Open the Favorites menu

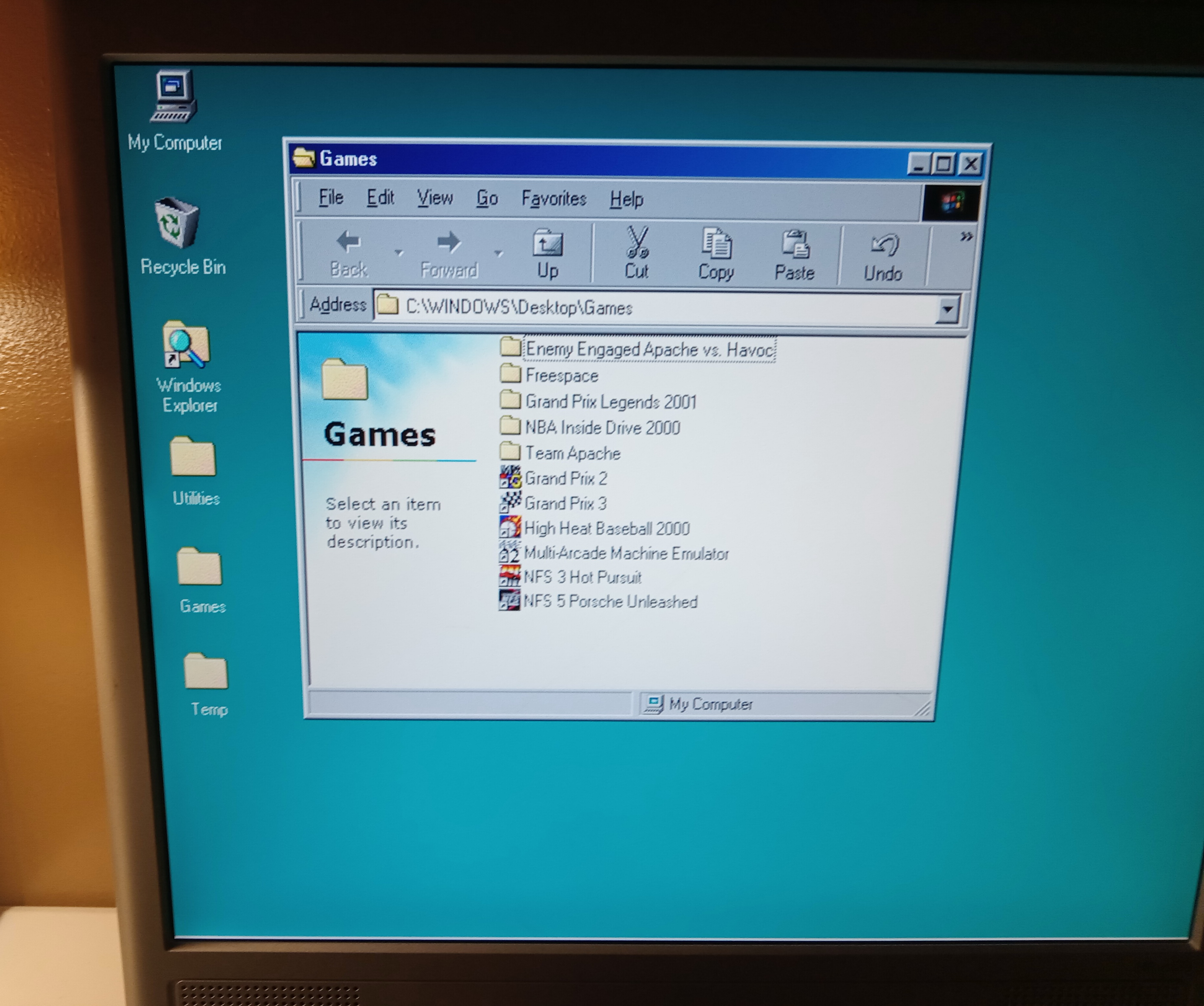click(553, 198)
